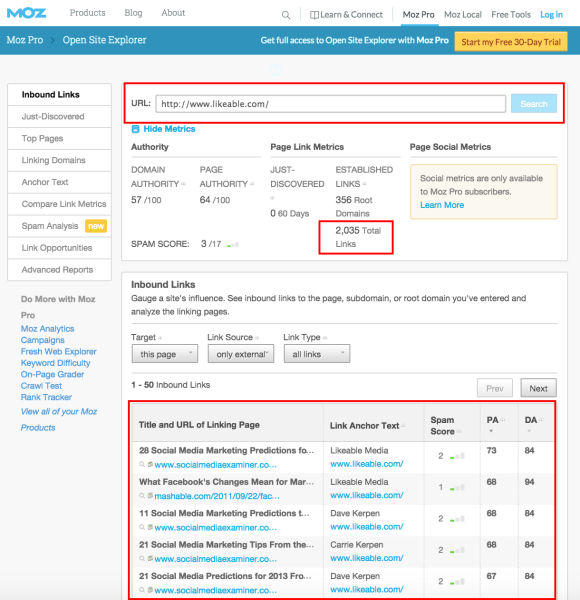Click the Log in link
Screen dimensions: 580x600
point(551,15)
